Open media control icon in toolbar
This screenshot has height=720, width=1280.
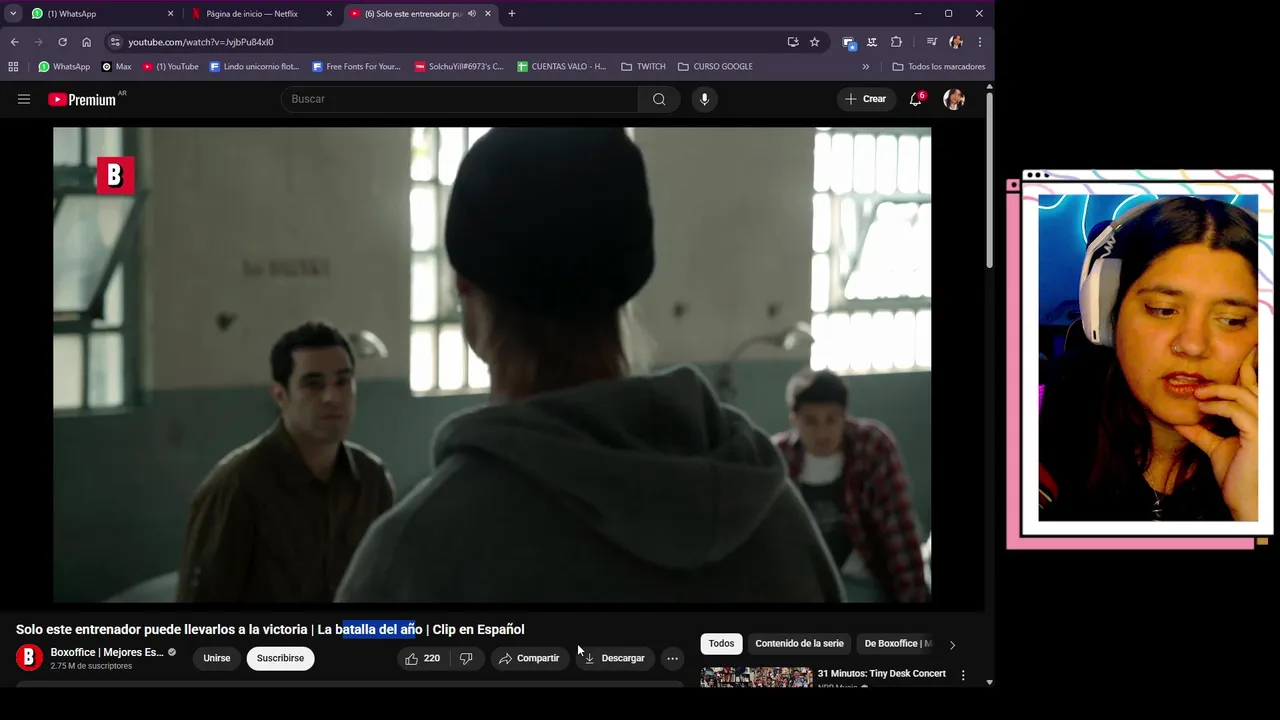click(x=931, y=42)
